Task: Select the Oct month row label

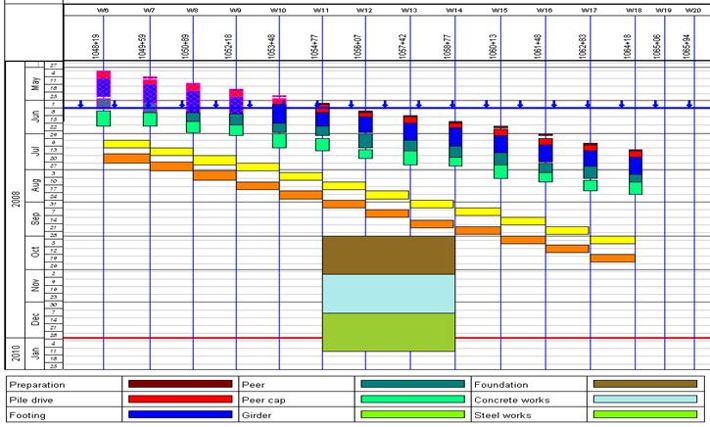Action: pos(35,252)
